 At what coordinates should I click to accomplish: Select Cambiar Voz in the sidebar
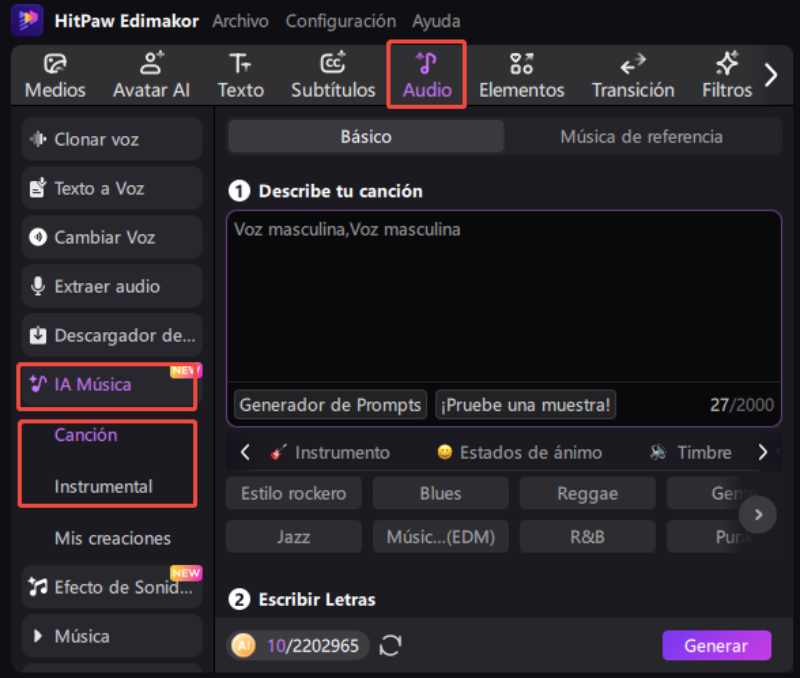pos(112,237)
